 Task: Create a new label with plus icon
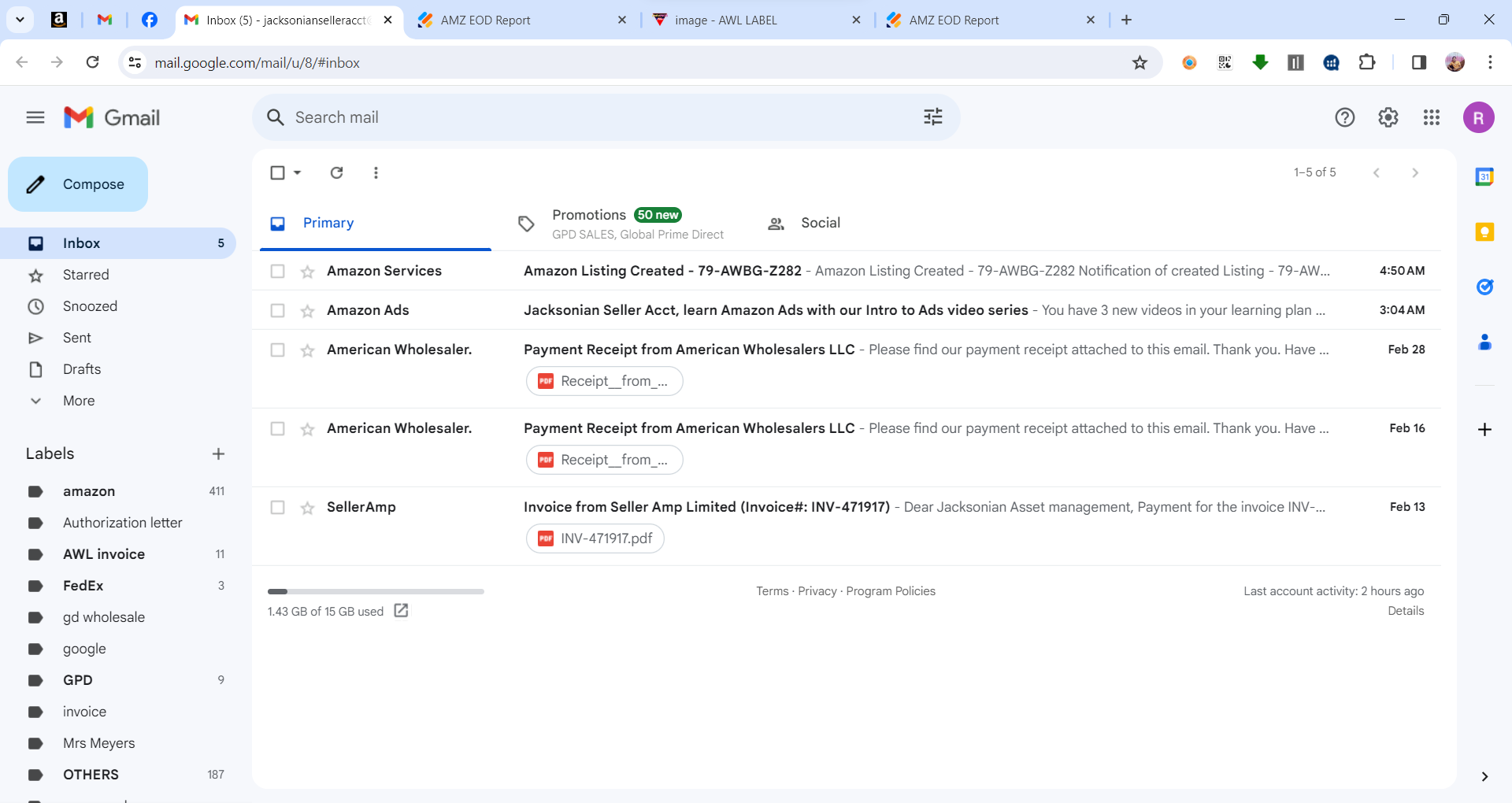218,453
